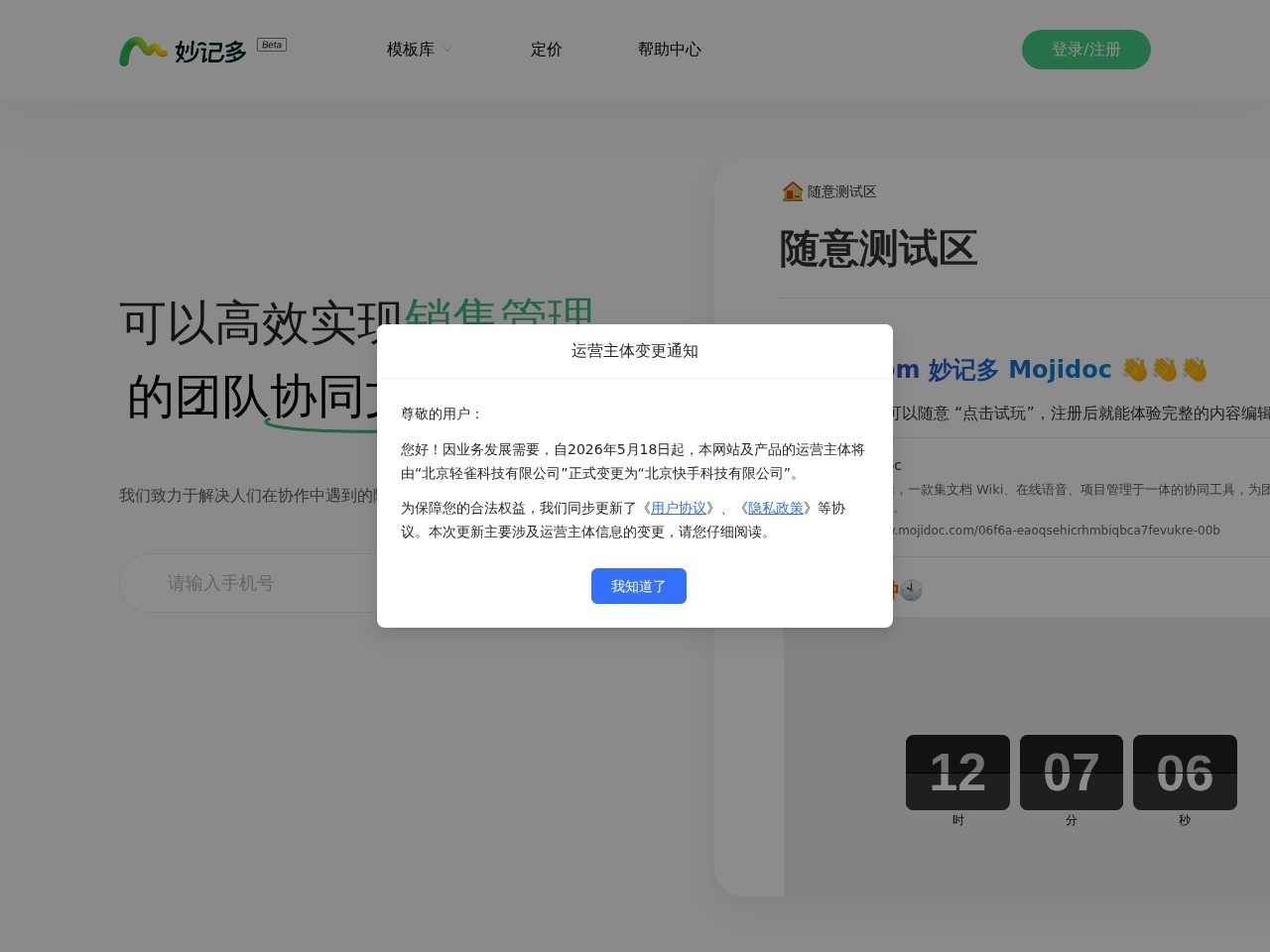Expand the 模板库 dropdown chevron
This screenshot has height=952, width=1270.
tap(446, 50)
